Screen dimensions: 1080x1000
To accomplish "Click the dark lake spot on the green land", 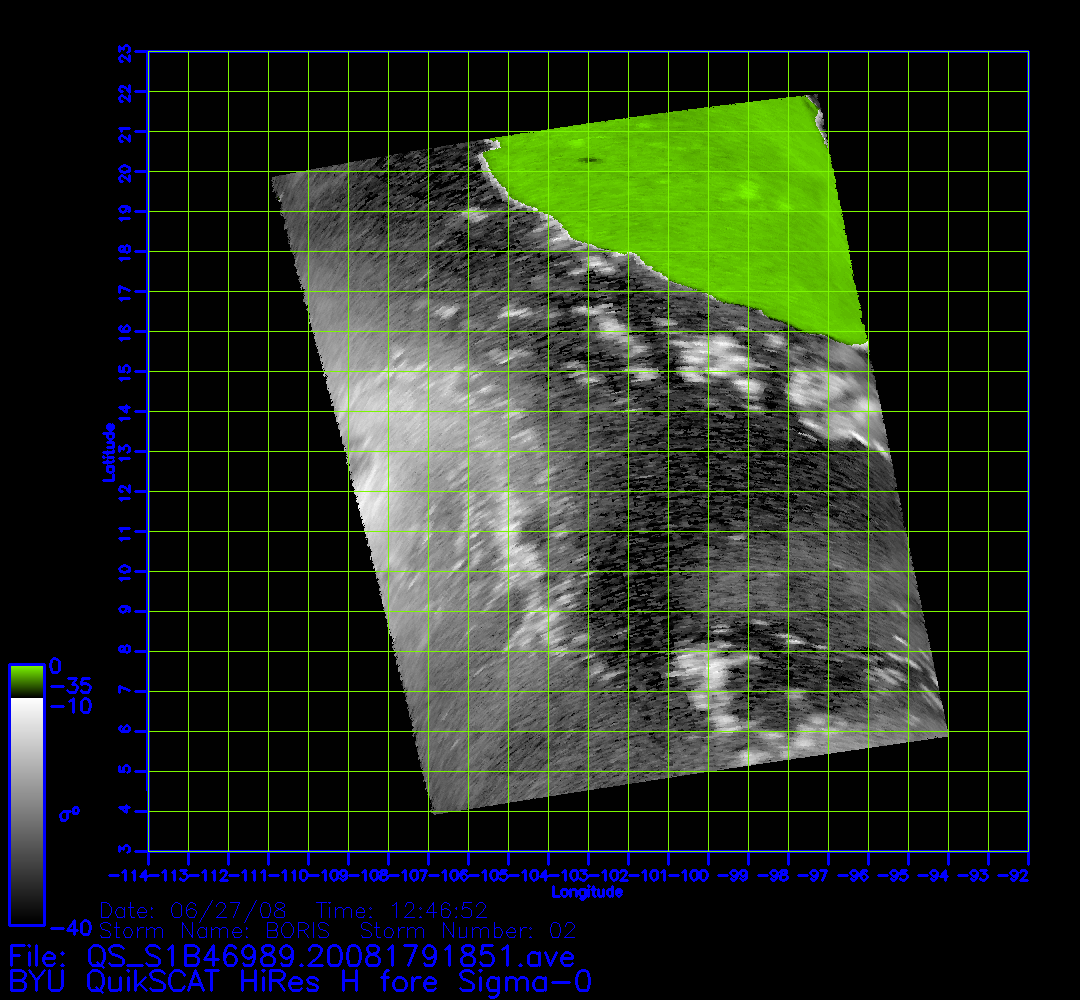I will point(588,160).
